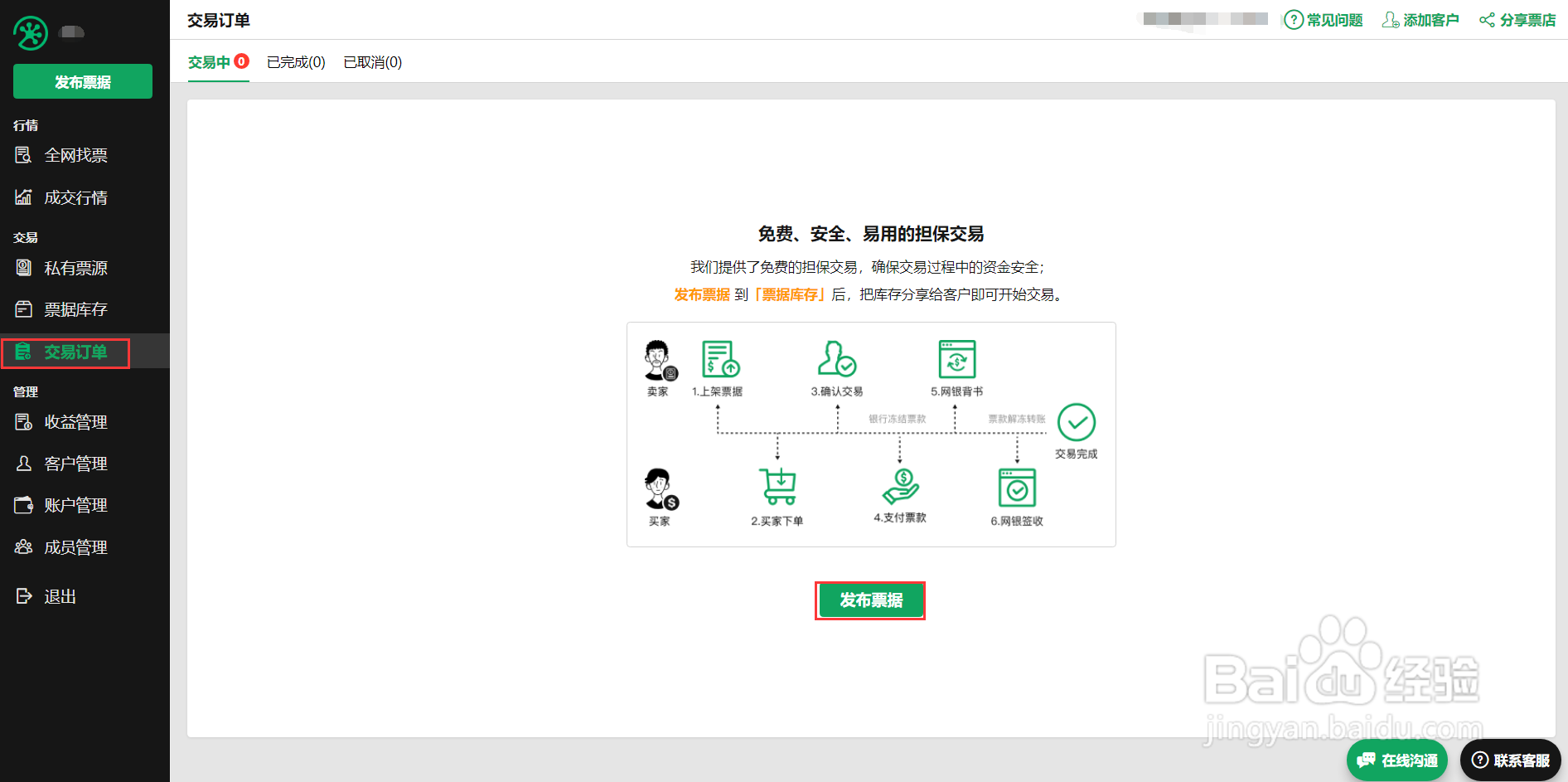Click the center green 发布票据 button
Screen dimensions: 1568x782
coord(870,600)
